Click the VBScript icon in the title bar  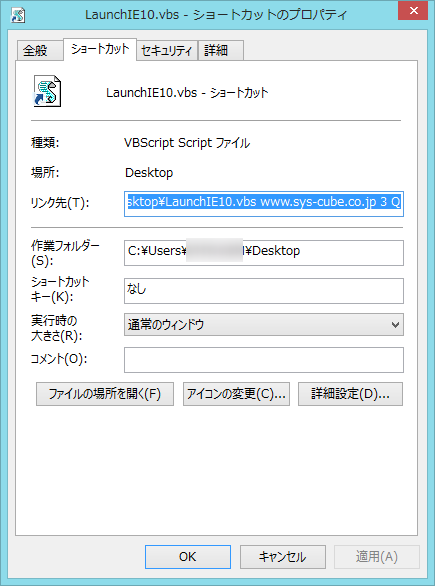[18, 15]
